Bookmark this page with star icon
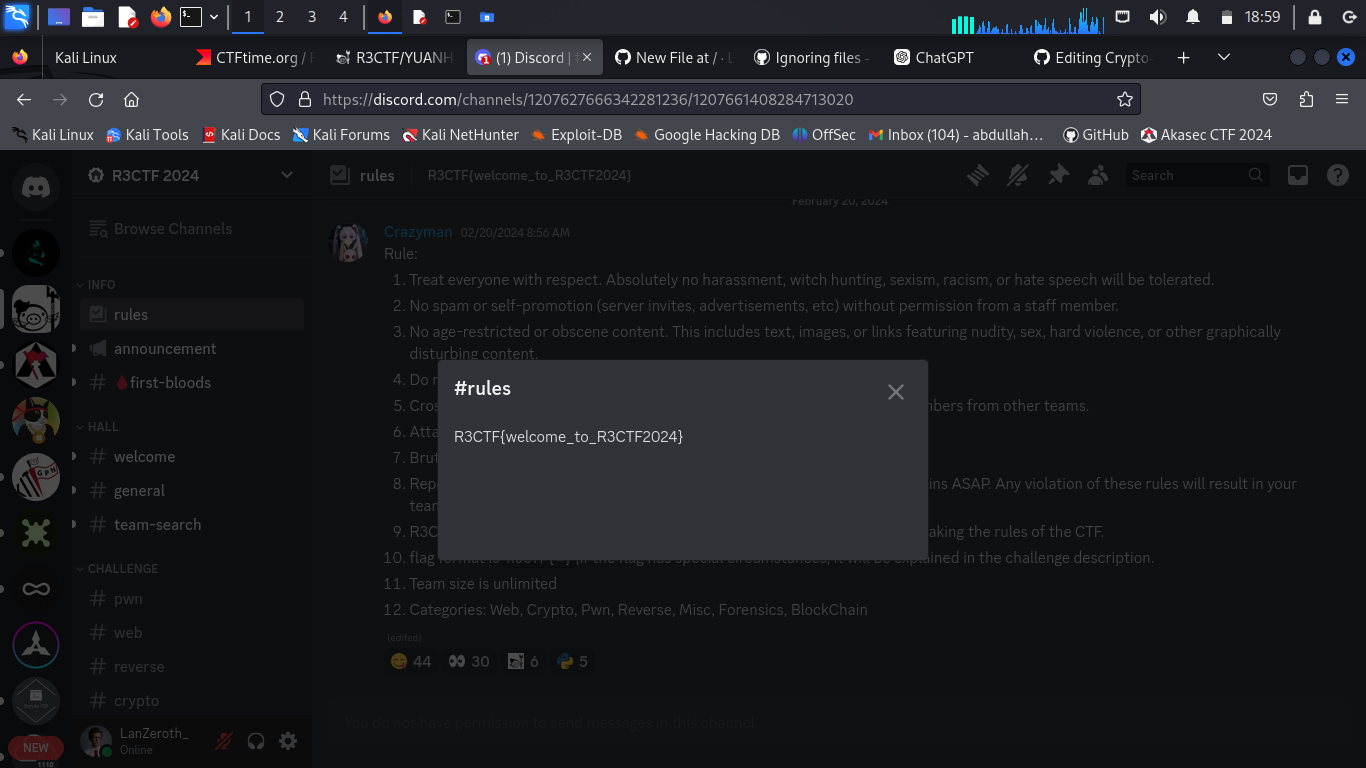This screenshot has width=1366, height=768. tap(1124, 99)
